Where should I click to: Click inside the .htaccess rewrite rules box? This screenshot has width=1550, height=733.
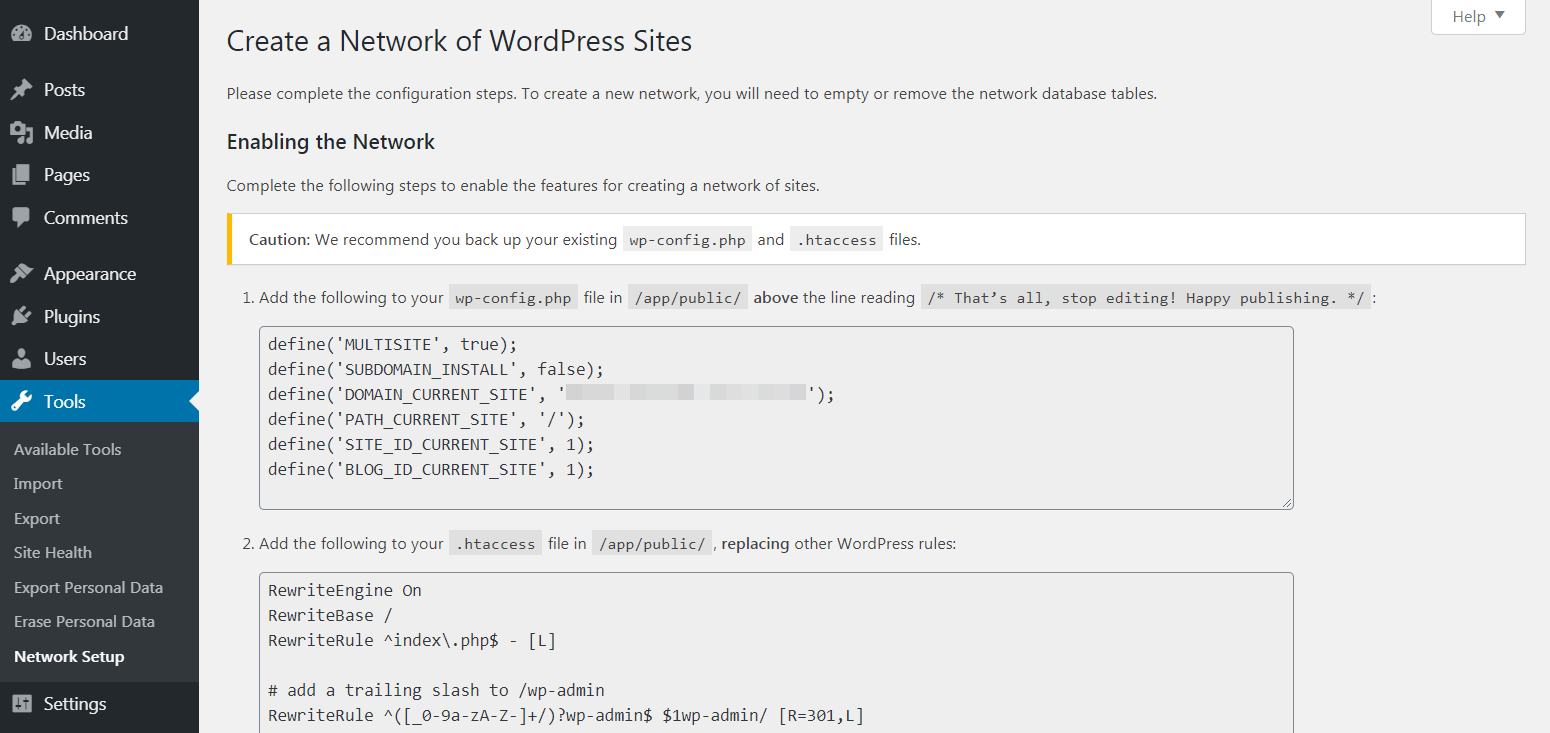pyautogui.click(x=775, y=650)
